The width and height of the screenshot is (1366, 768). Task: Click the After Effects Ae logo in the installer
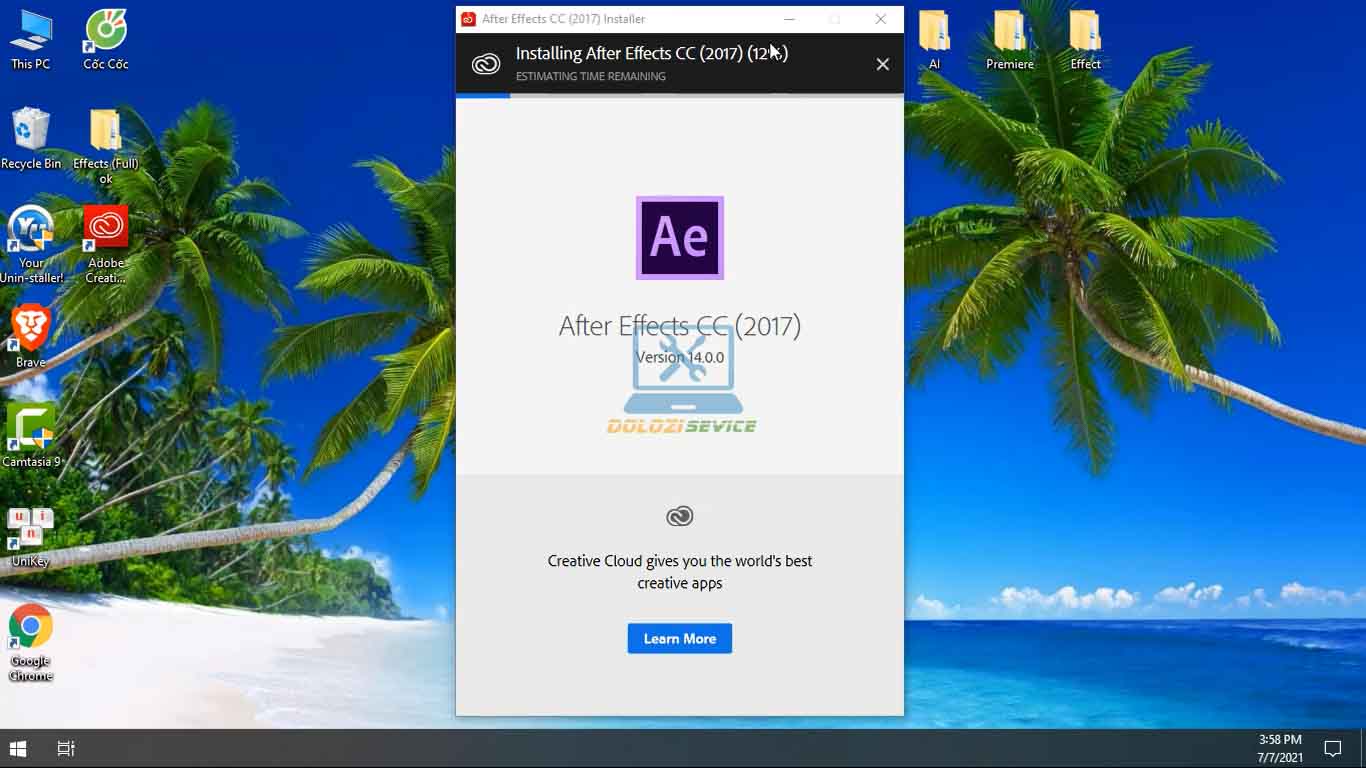[x=679, y=238]
